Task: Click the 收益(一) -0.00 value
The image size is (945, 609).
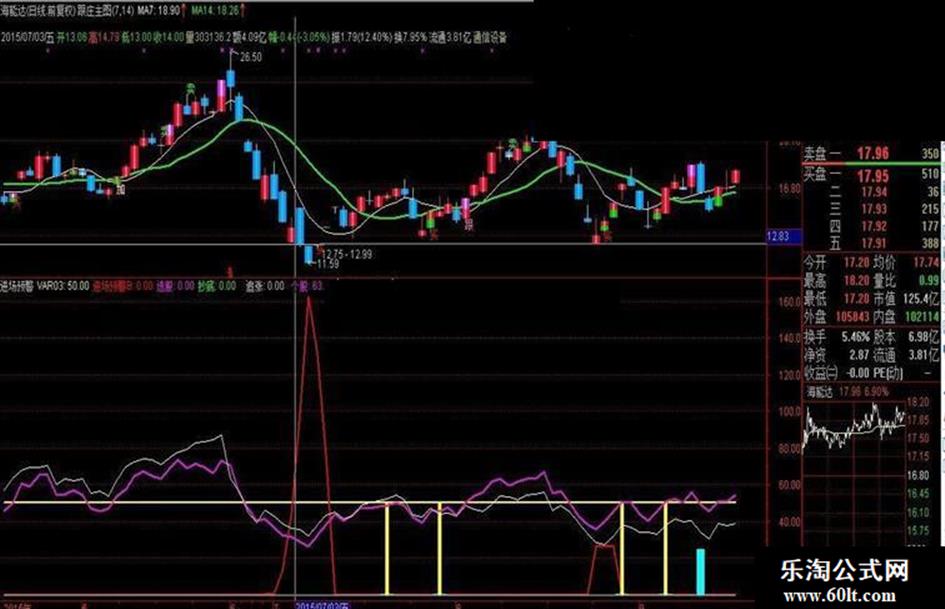Action: (857, 373)
